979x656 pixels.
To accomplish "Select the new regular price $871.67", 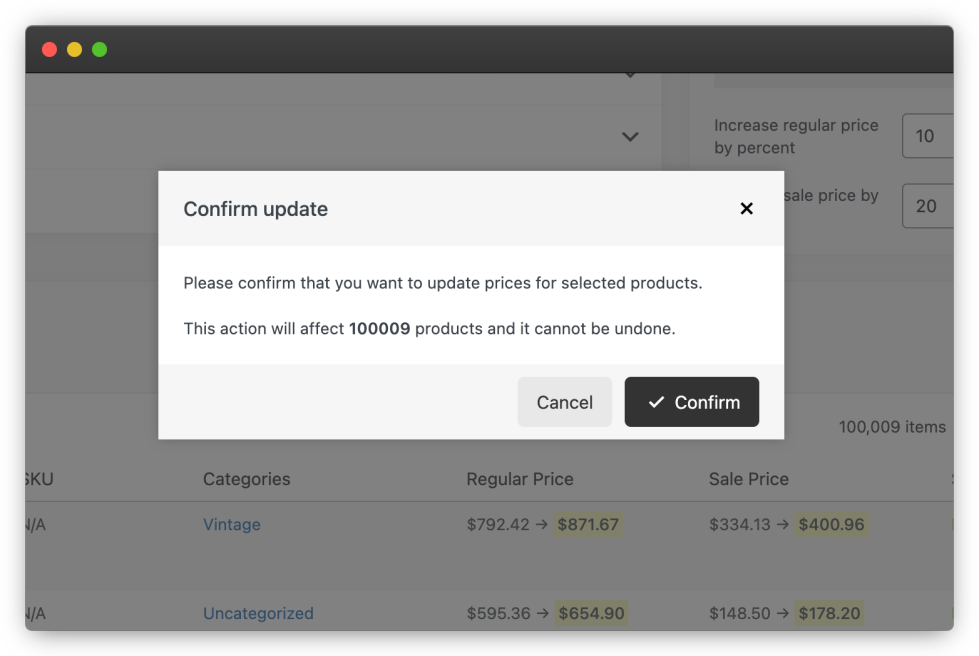I will (x=588, y=524).
